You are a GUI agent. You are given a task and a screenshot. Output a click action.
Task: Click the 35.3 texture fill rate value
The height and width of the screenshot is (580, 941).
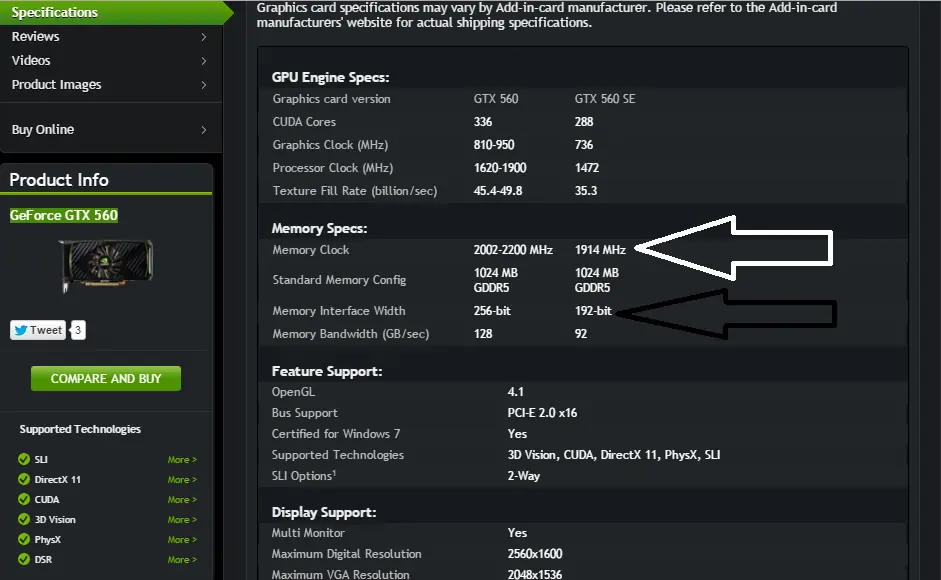pos(586,191)
